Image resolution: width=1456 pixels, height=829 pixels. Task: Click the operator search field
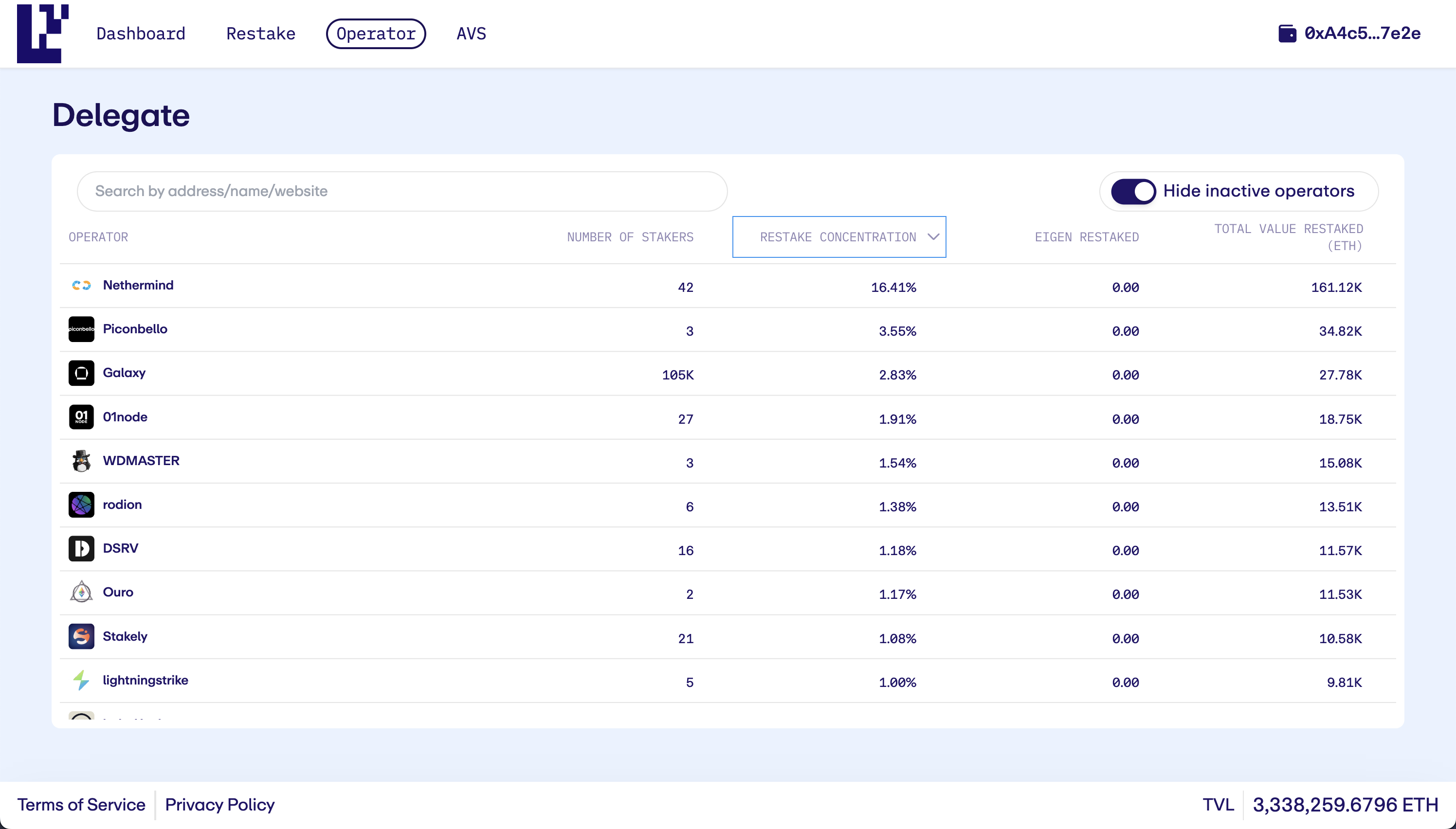[402, 191]
